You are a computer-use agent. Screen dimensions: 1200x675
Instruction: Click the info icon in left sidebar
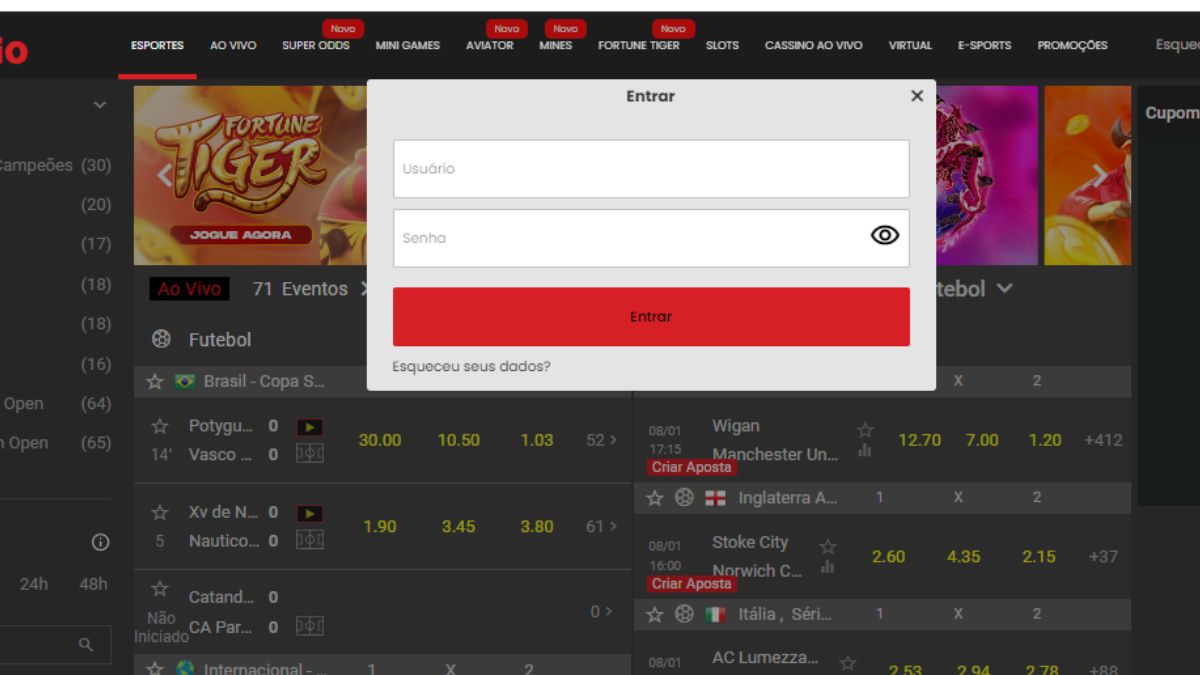coord(100,542)
